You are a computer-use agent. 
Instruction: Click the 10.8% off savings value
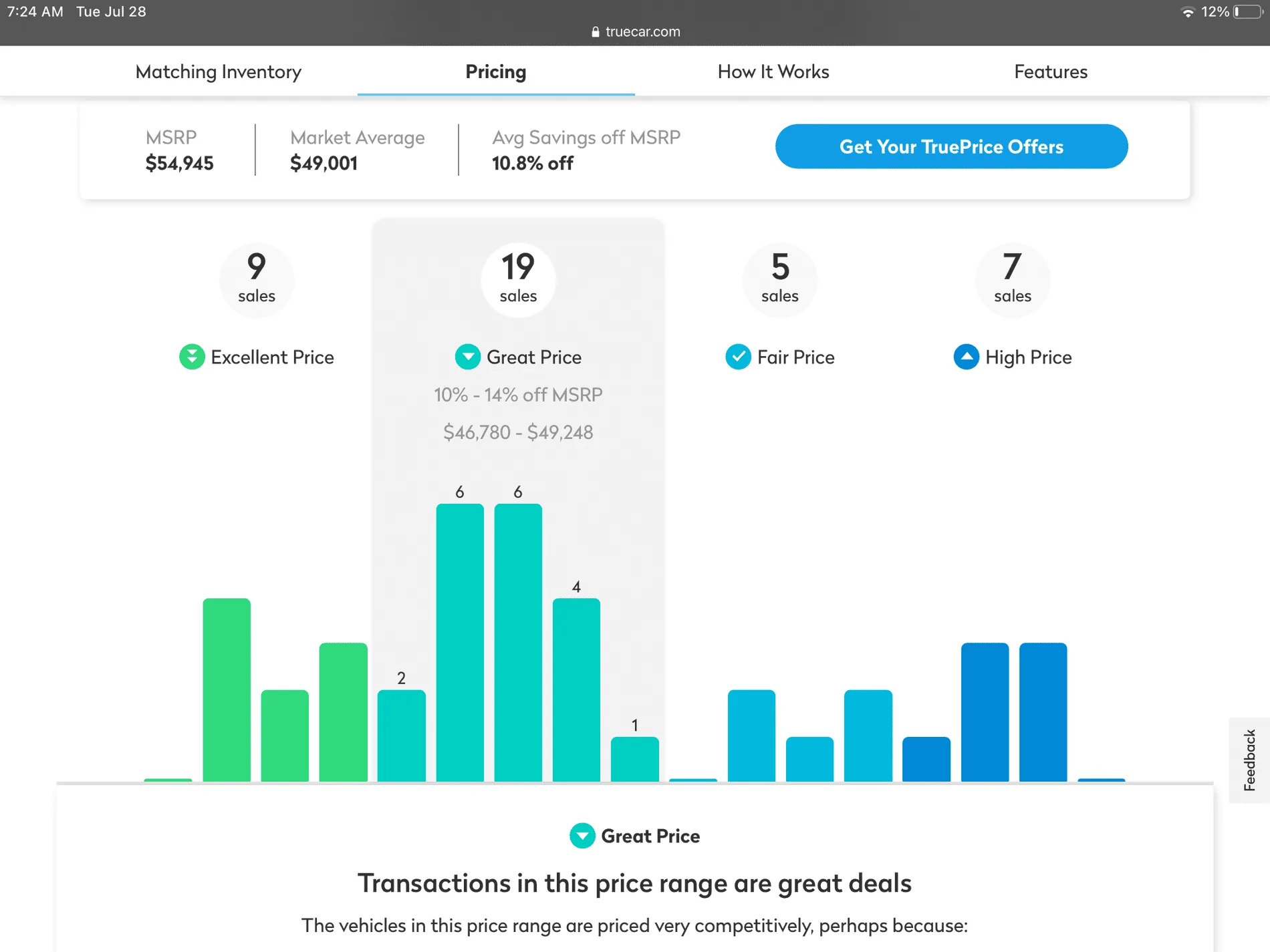point(533,163)
